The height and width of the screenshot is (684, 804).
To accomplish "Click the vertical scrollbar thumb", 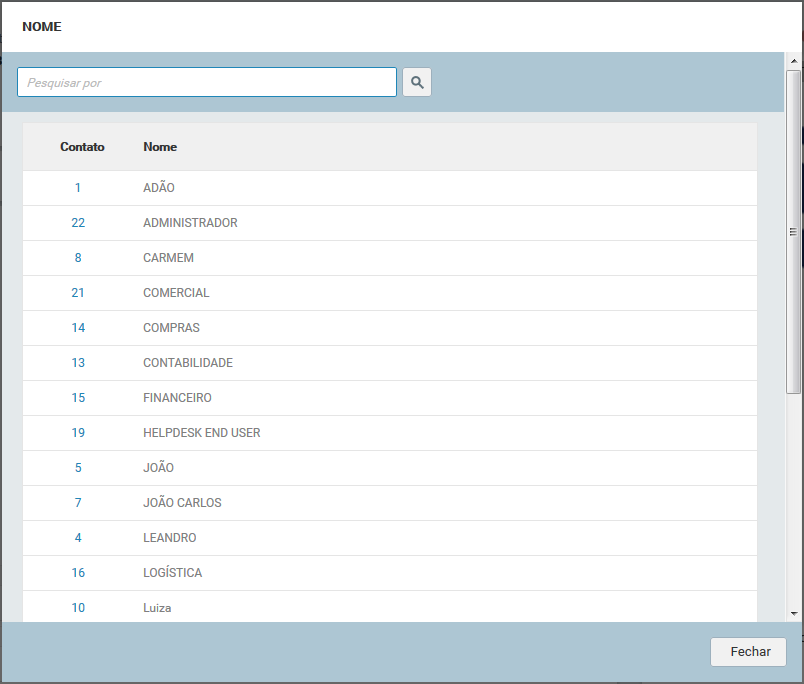I will (794, 230).
